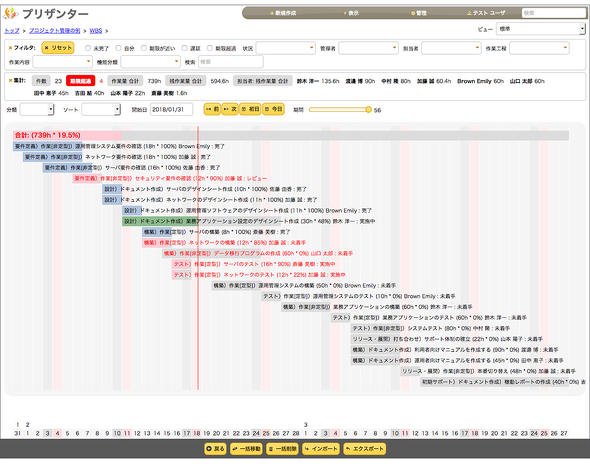Click the 一括削除 bulk delete button
The width and height of the screenshot is (590, 467).
(282, 449)
